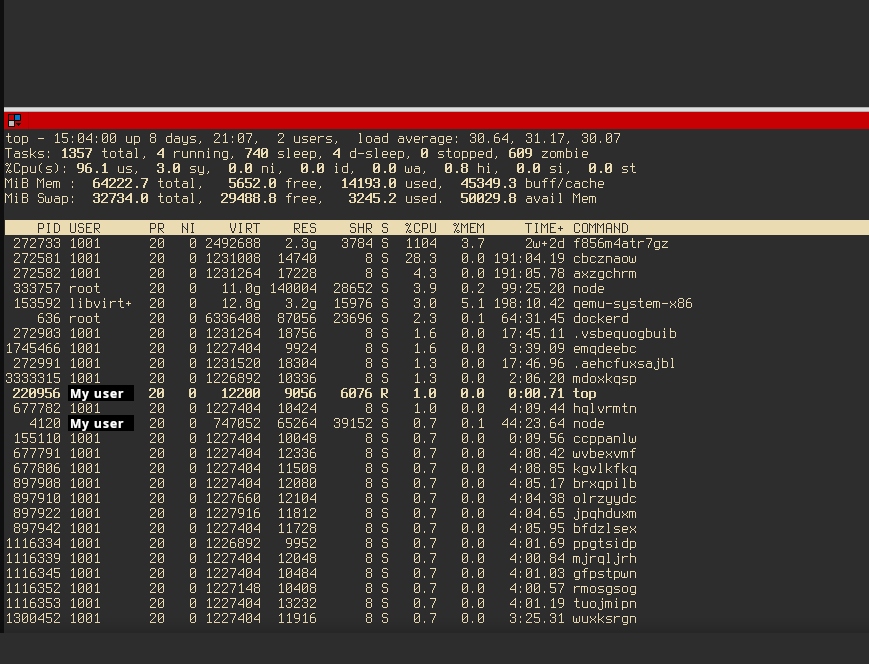Click the TIME+ column header

(544, 228)
